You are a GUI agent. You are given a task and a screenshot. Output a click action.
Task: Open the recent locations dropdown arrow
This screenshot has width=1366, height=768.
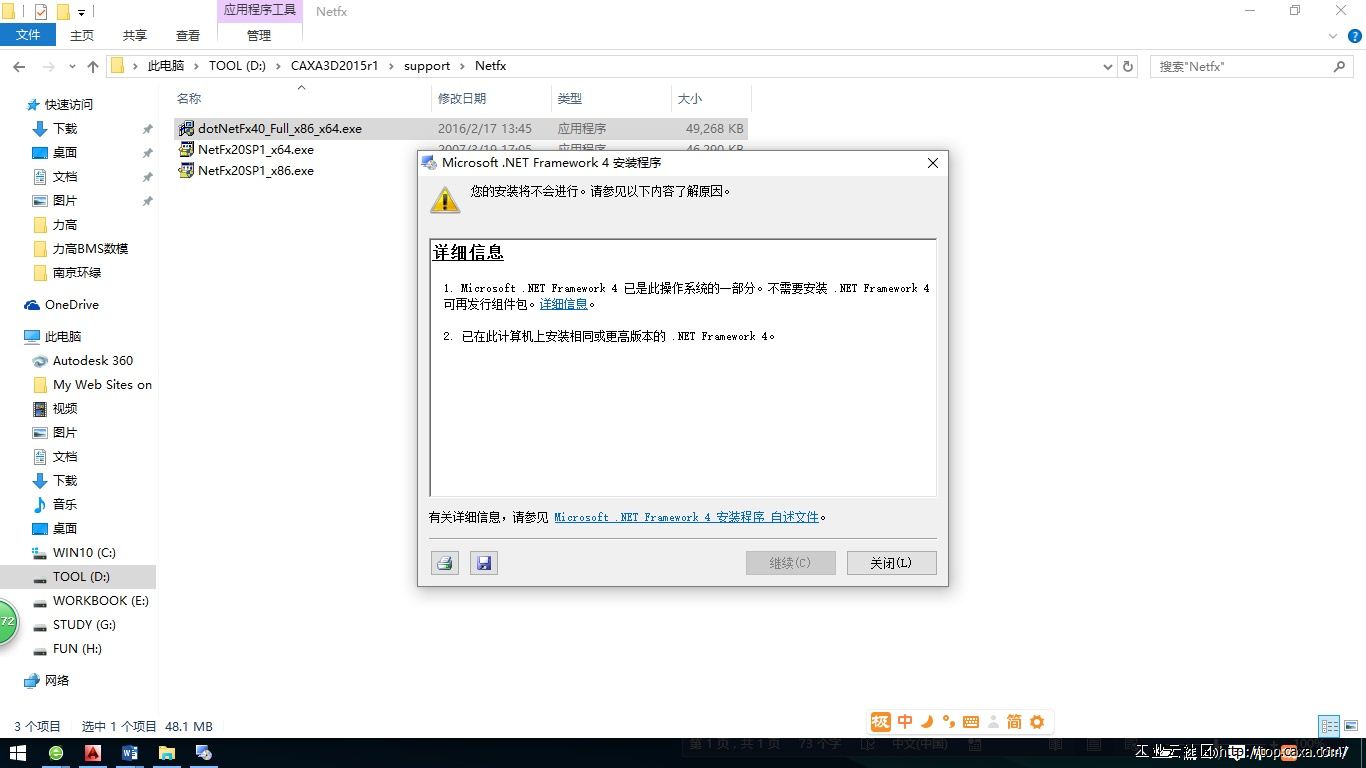72,66
